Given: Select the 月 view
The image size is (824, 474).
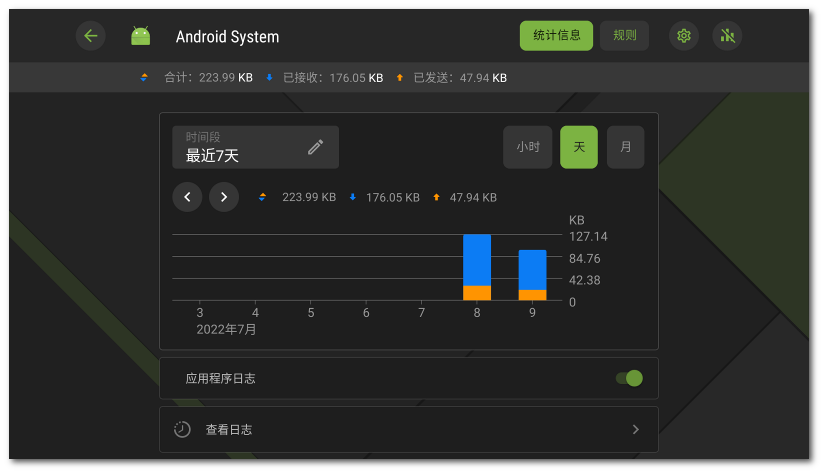Looking at the screenshot, I should (x=625, y=147).
